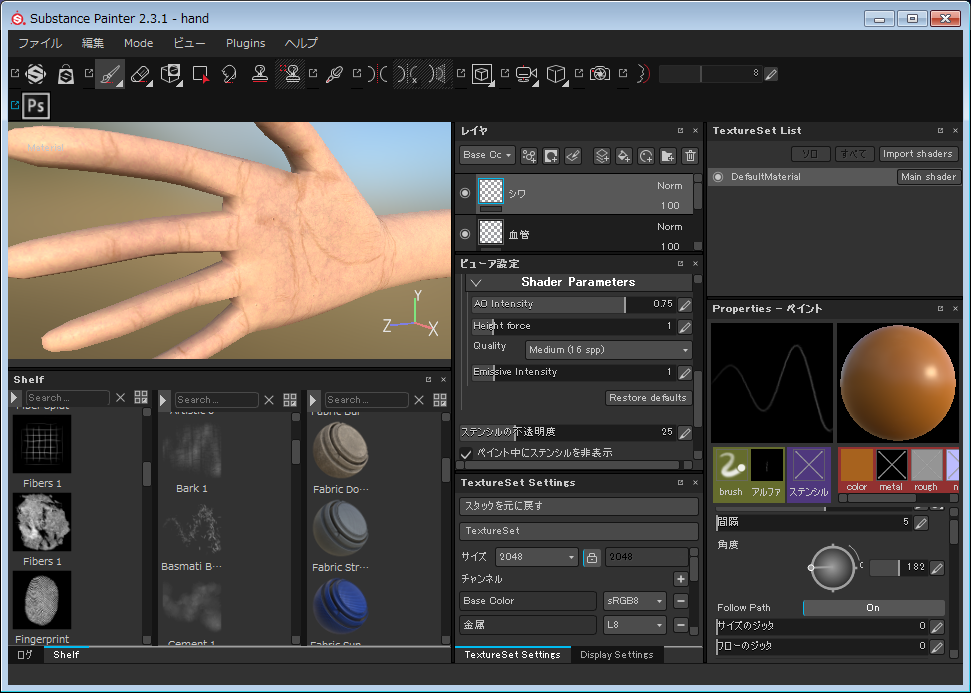
Task: Click the ソロ button
Action: (810, 154)
